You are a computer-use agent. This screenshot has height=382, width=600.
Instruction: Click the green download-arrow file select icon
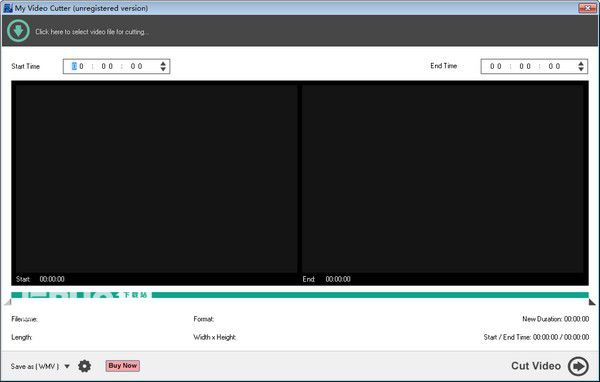(18, 31)
